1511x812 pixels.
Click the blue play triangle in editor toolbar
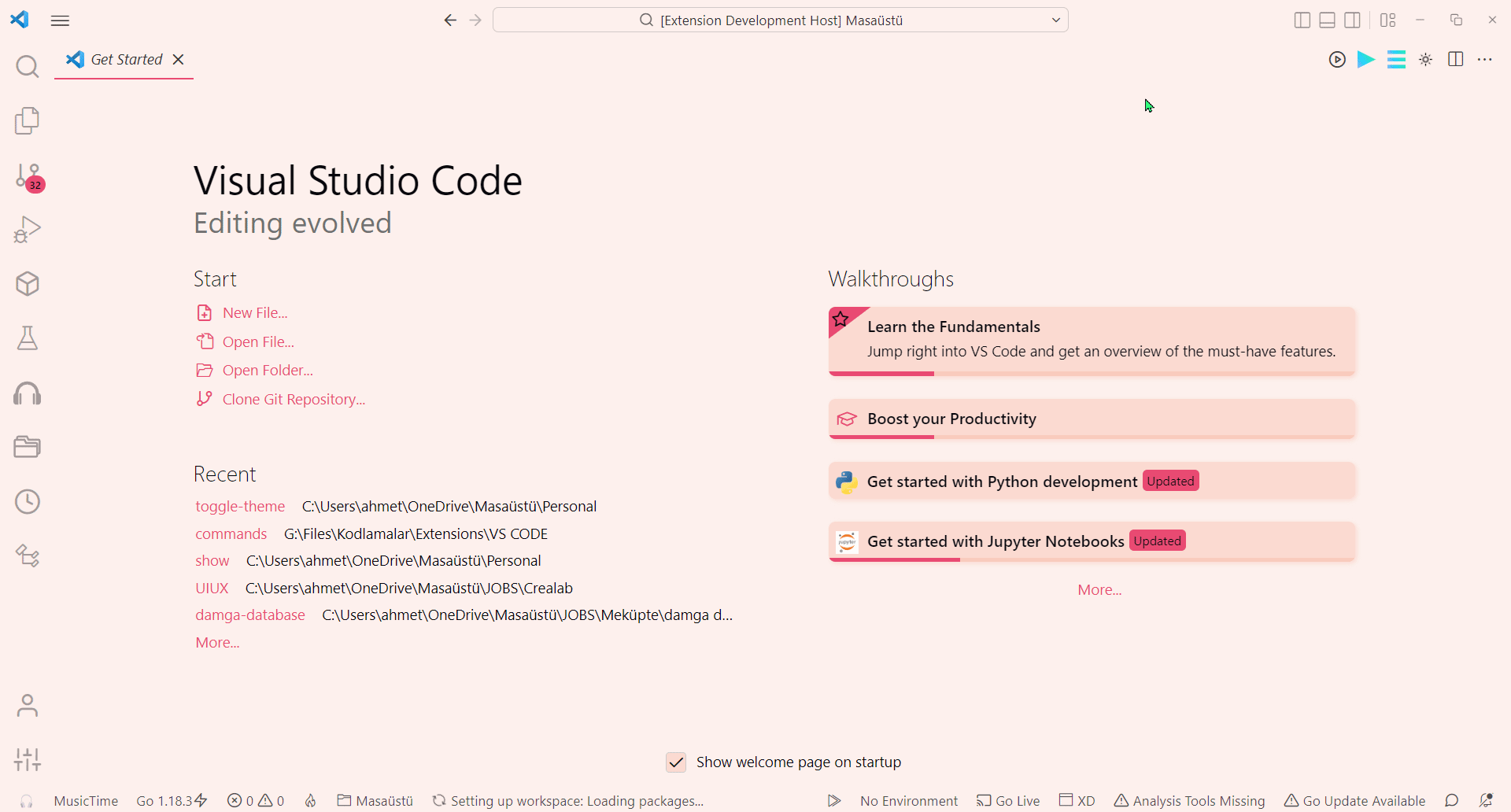[x=1366, y=60]
